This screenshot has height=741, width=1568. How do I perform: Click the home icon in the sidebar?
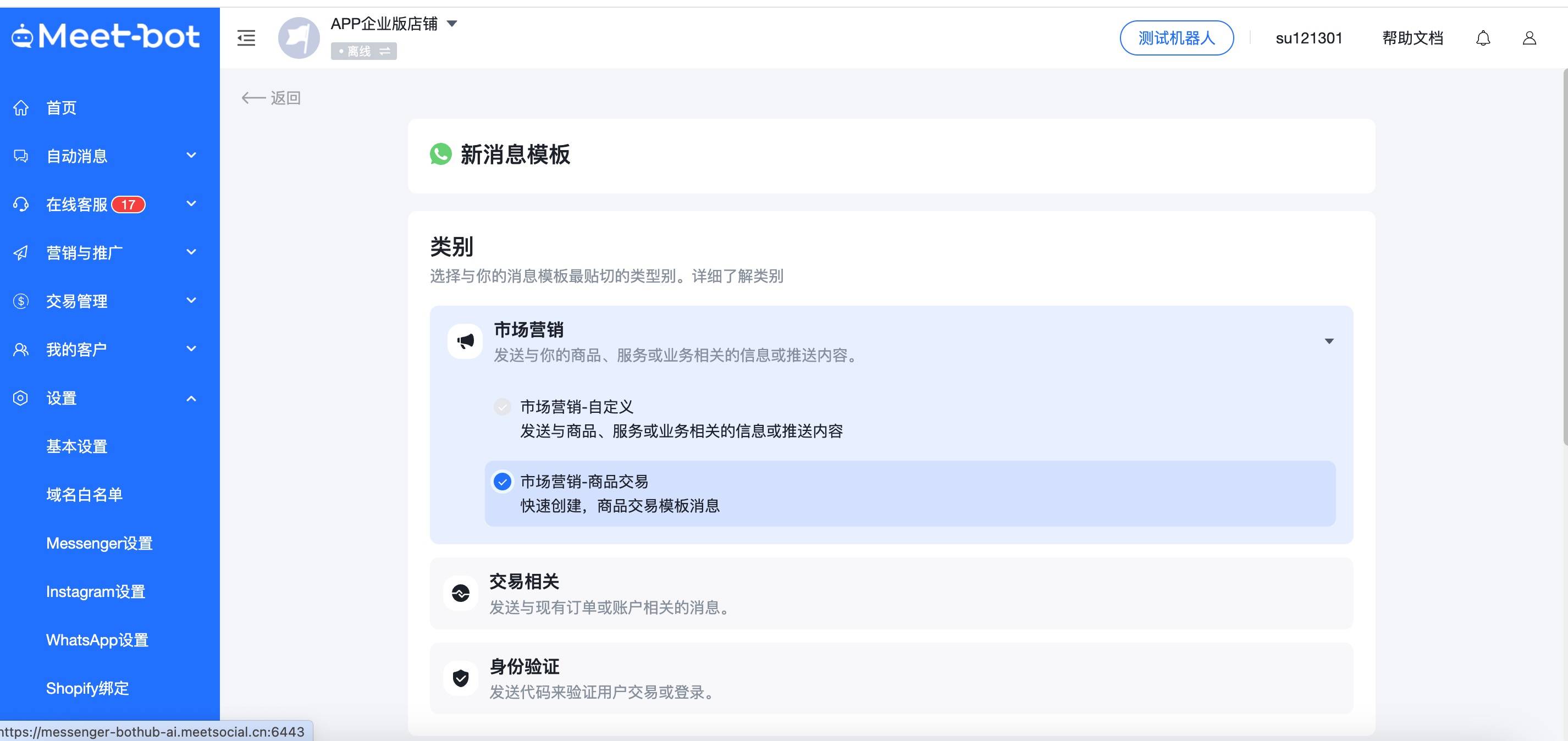tap(21, 108)
